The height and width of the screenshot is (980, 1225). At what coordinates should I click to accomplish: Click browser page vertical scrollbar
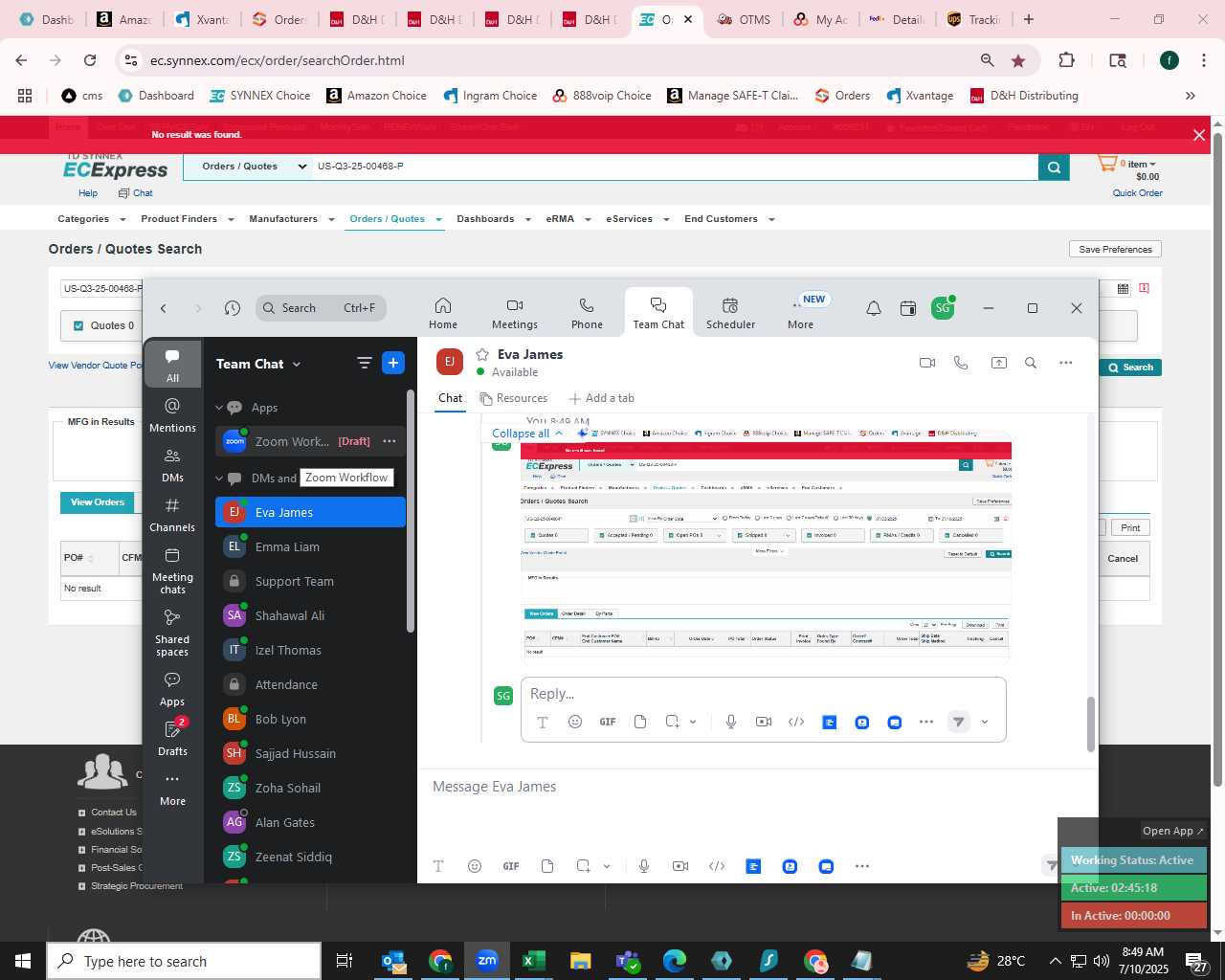(1217, 459)
